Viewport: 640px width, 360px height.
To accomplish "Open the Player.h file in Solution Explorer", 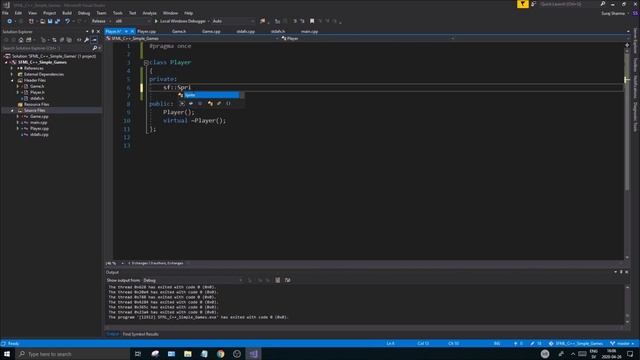I will click(37, 92).
